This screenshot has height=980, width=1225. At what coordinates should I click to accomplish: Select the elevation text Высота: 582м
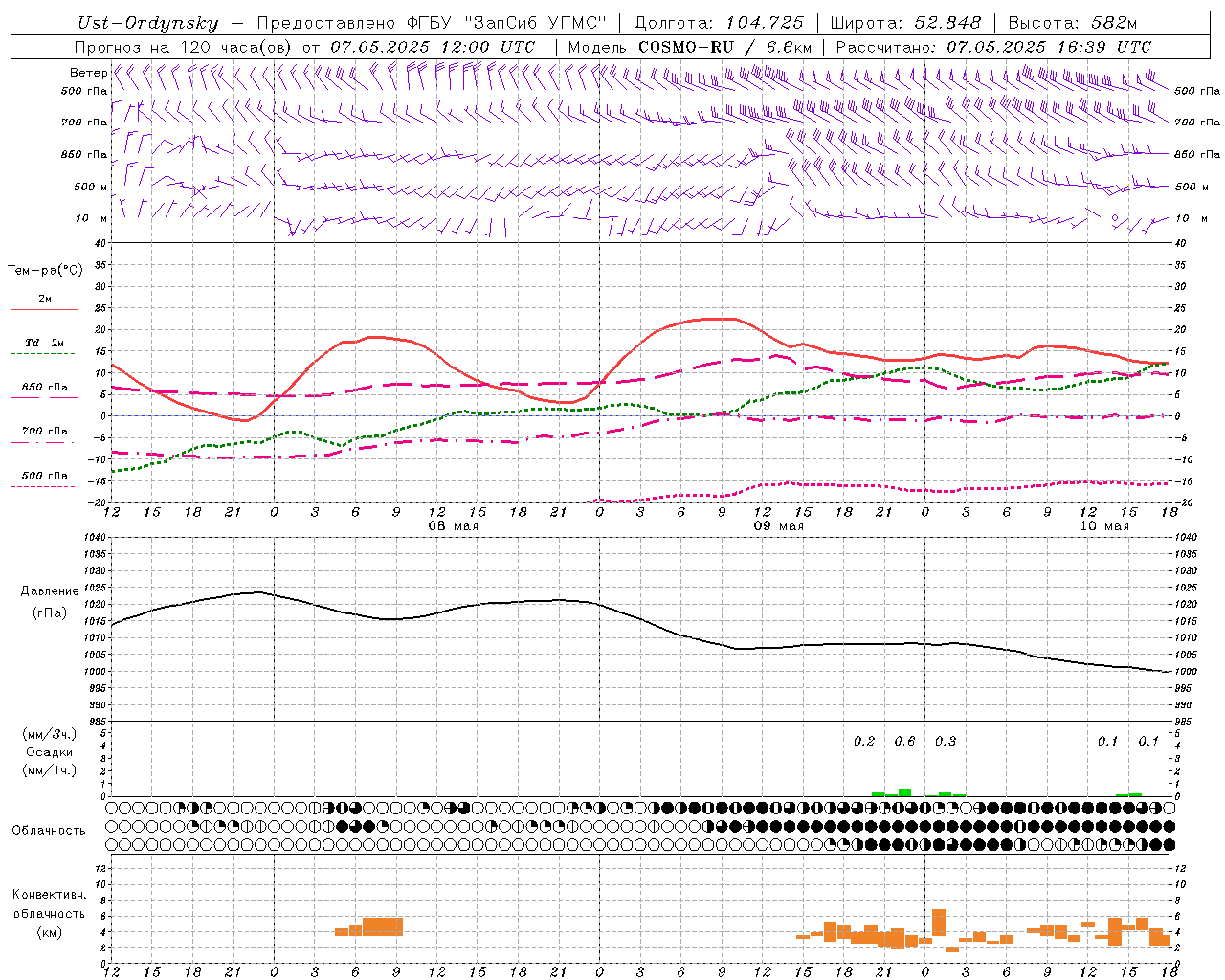(1073, 23)
